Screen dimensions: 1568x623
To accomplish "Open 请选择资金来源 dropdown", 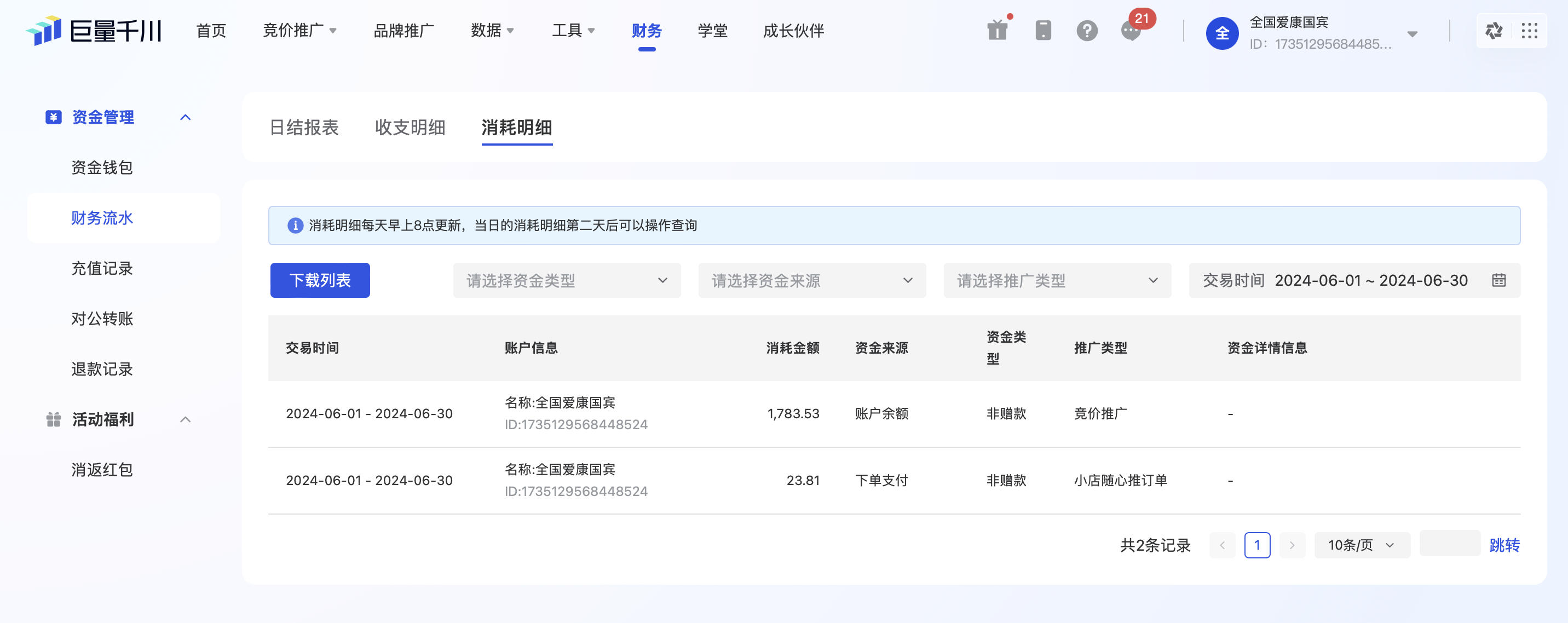I will 811,280.
